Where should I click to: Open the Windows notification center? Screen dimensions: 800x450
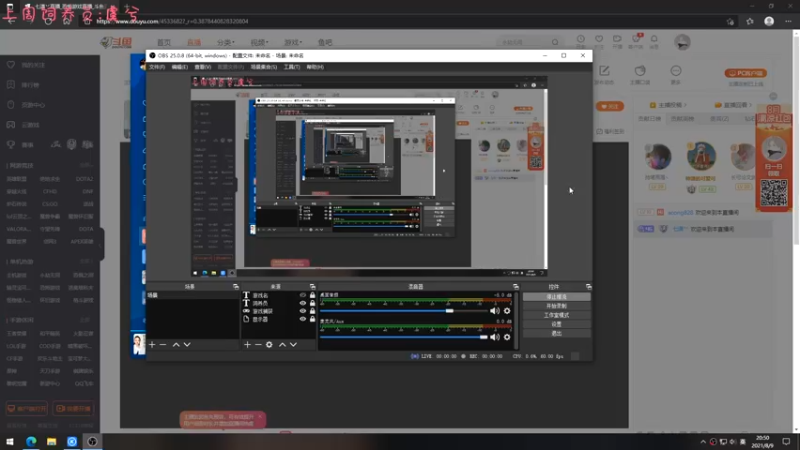coord(786,441)
